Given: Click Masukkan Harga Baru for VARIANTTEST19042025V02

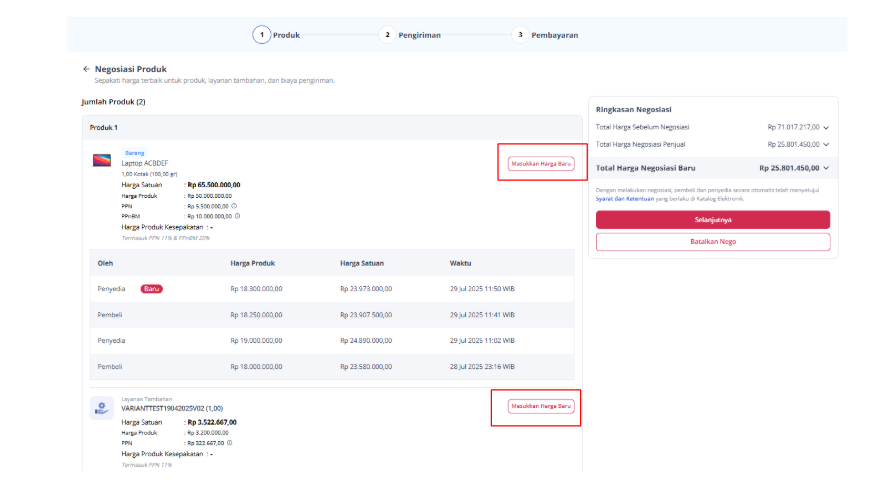Looking at the screenshot, I should tap(541, 406).
